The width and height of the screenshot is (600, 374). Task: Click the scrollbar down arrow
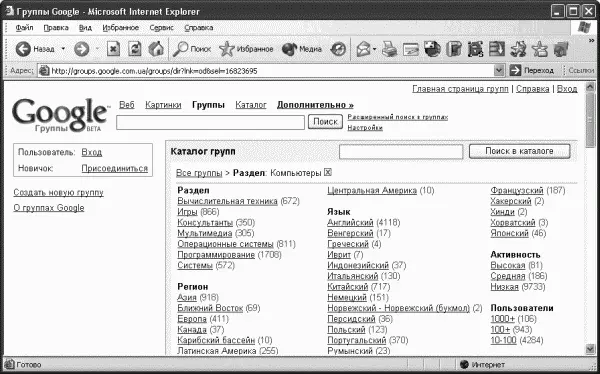(x=590, y=349)
